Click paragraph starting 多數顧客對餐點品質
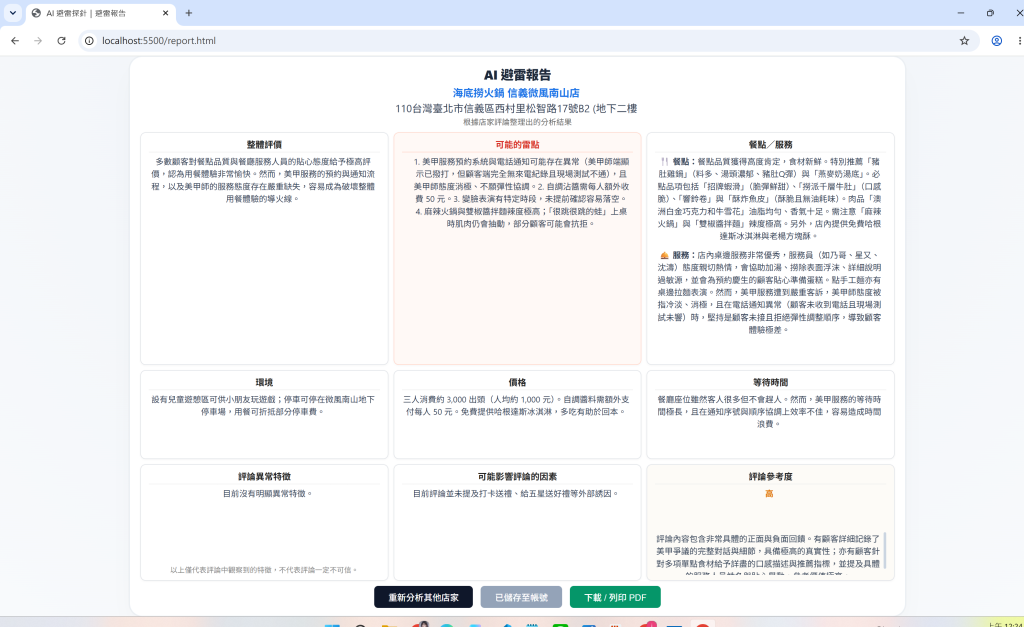The width and height of the screenshot is (1024, 627). [264, 180]
